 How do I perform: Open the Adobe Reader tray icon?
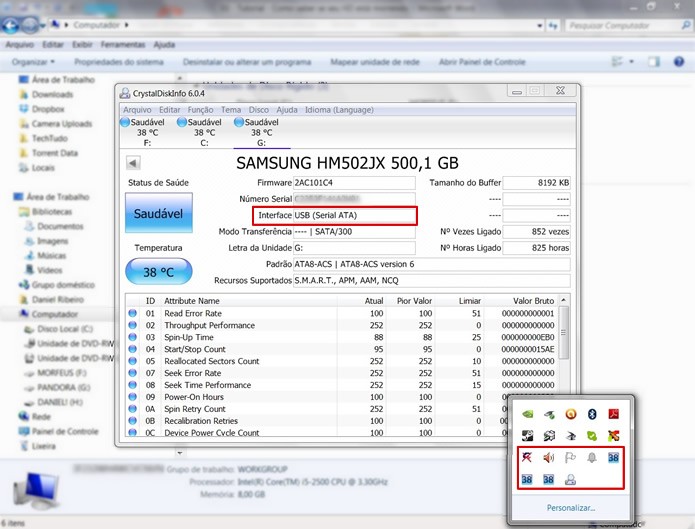click(x=614, y=413)
